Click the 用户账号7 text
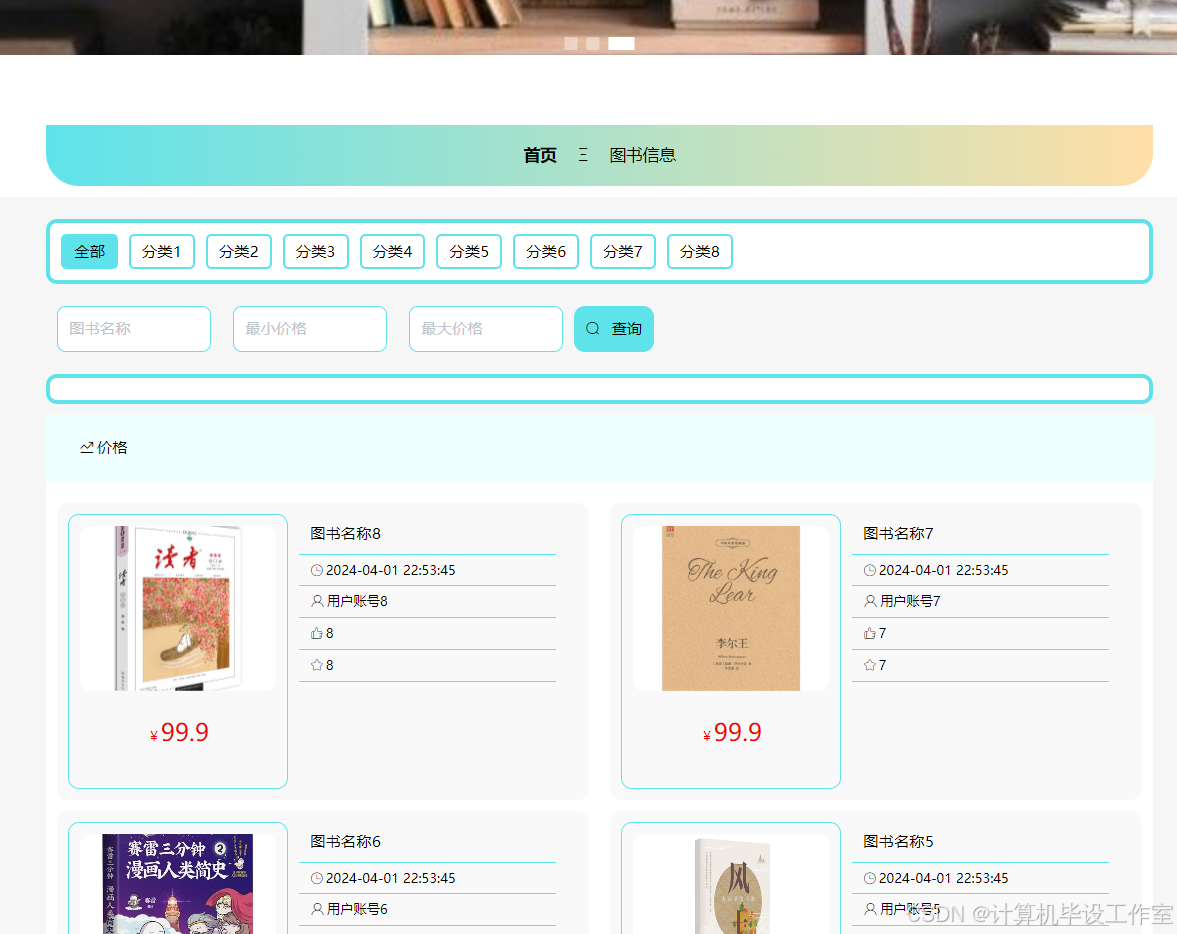Image resolution: width=1177 pixels, height=934 pixels. tap(911, 601)
